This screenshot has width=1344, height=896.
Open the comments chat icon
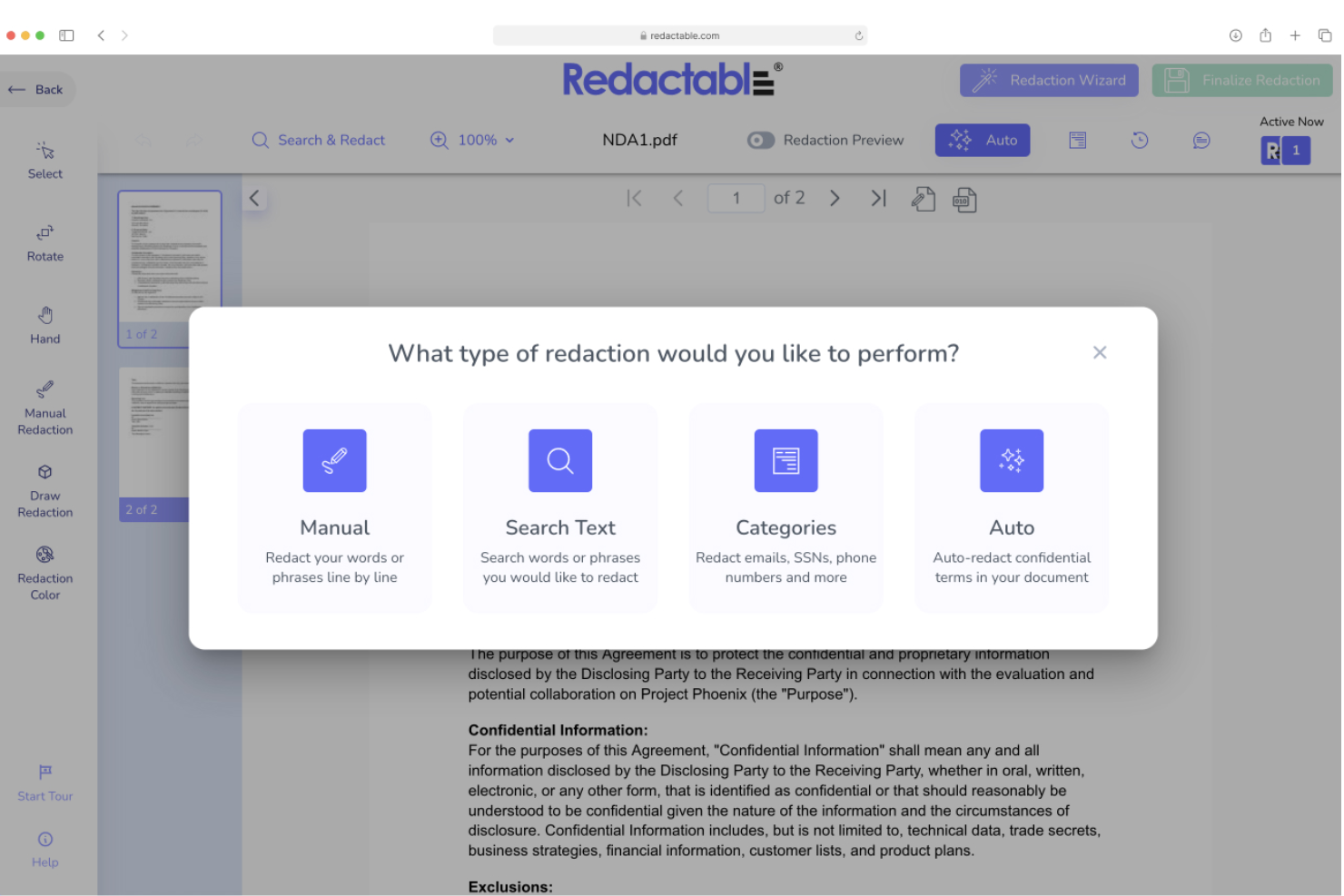pos(1201,140)
